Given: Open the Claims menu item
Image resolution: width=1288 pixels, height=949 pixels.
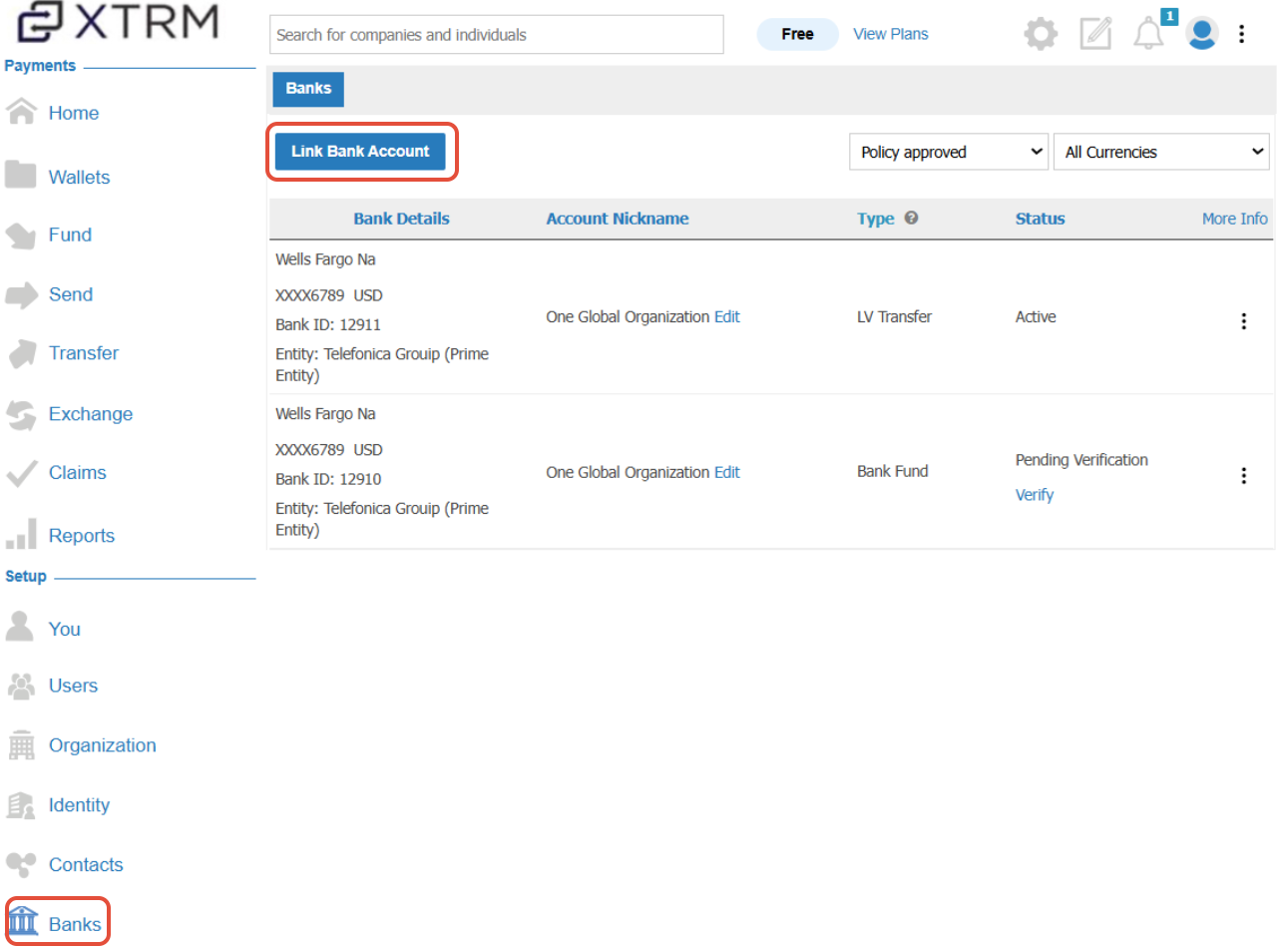Looking at the screenshot, I should point(78,473).
